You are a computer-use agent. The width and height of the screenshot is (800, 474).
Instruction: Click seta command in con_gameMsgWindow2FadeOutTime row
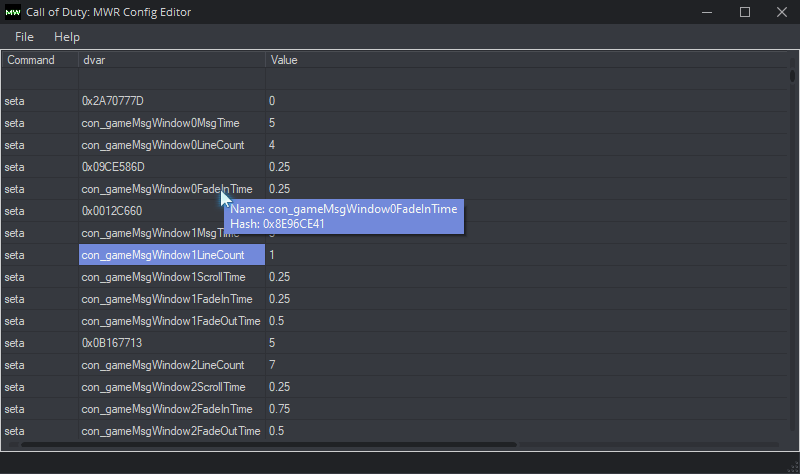point(40,431)
